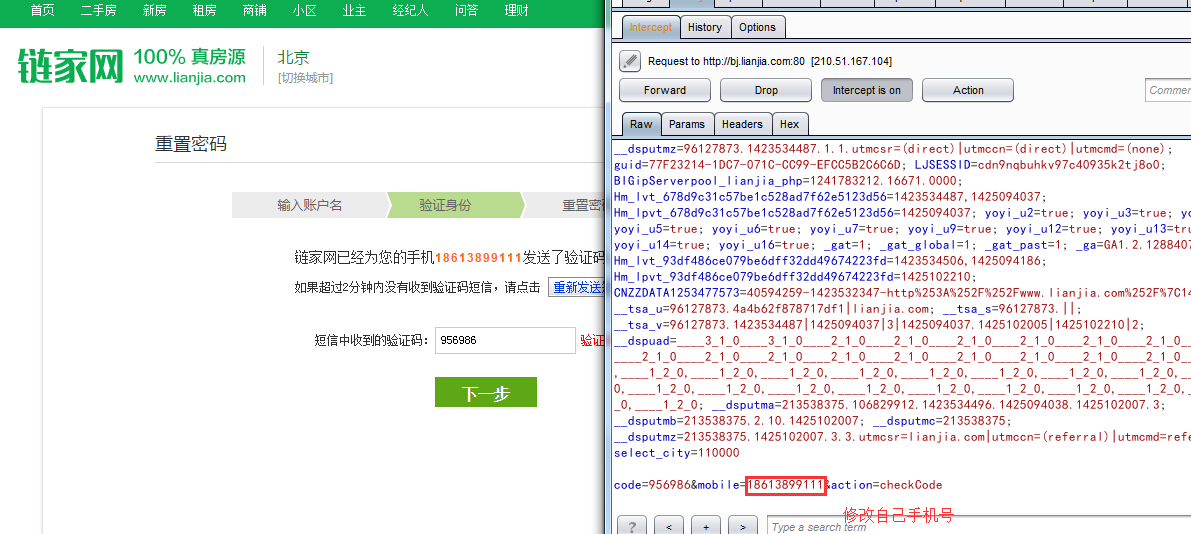Open 二手房 in the top navigation

[x=99, y=10]
